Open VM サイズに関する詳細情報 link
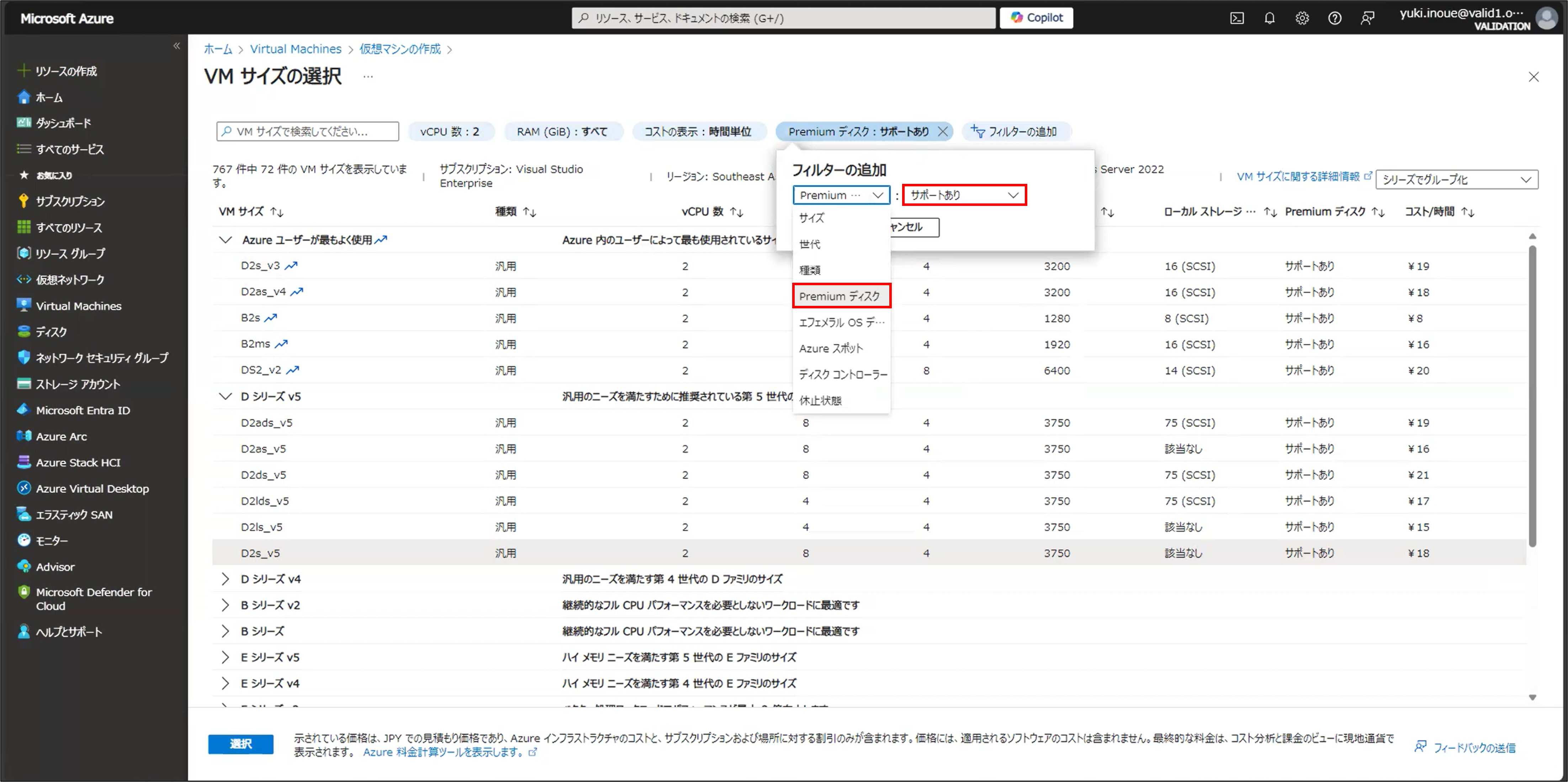 1304,176
